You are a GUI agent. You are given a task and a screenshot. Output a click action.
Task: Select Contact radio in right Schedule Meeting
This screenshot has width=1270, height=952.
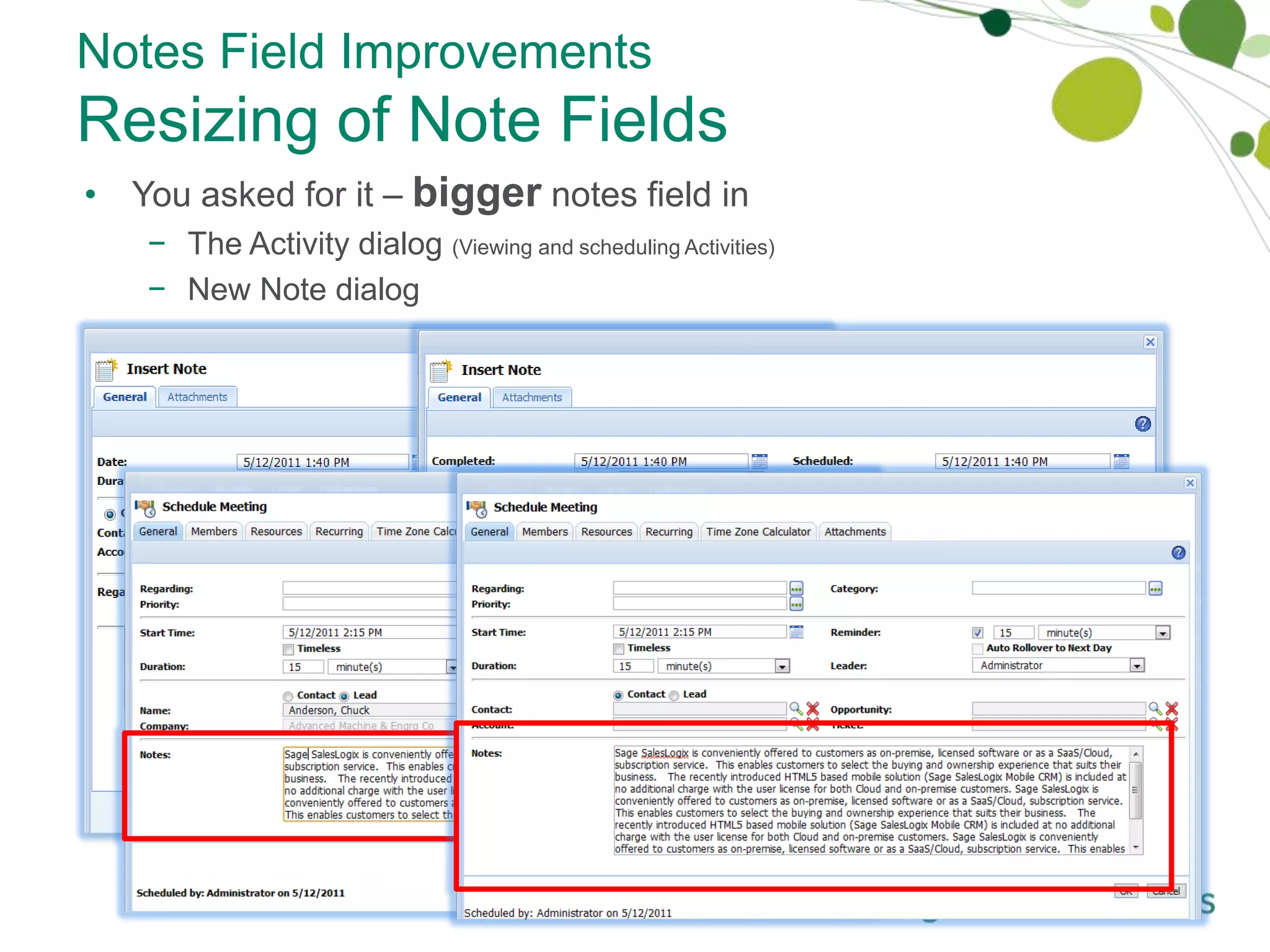[x=618, y=695]
